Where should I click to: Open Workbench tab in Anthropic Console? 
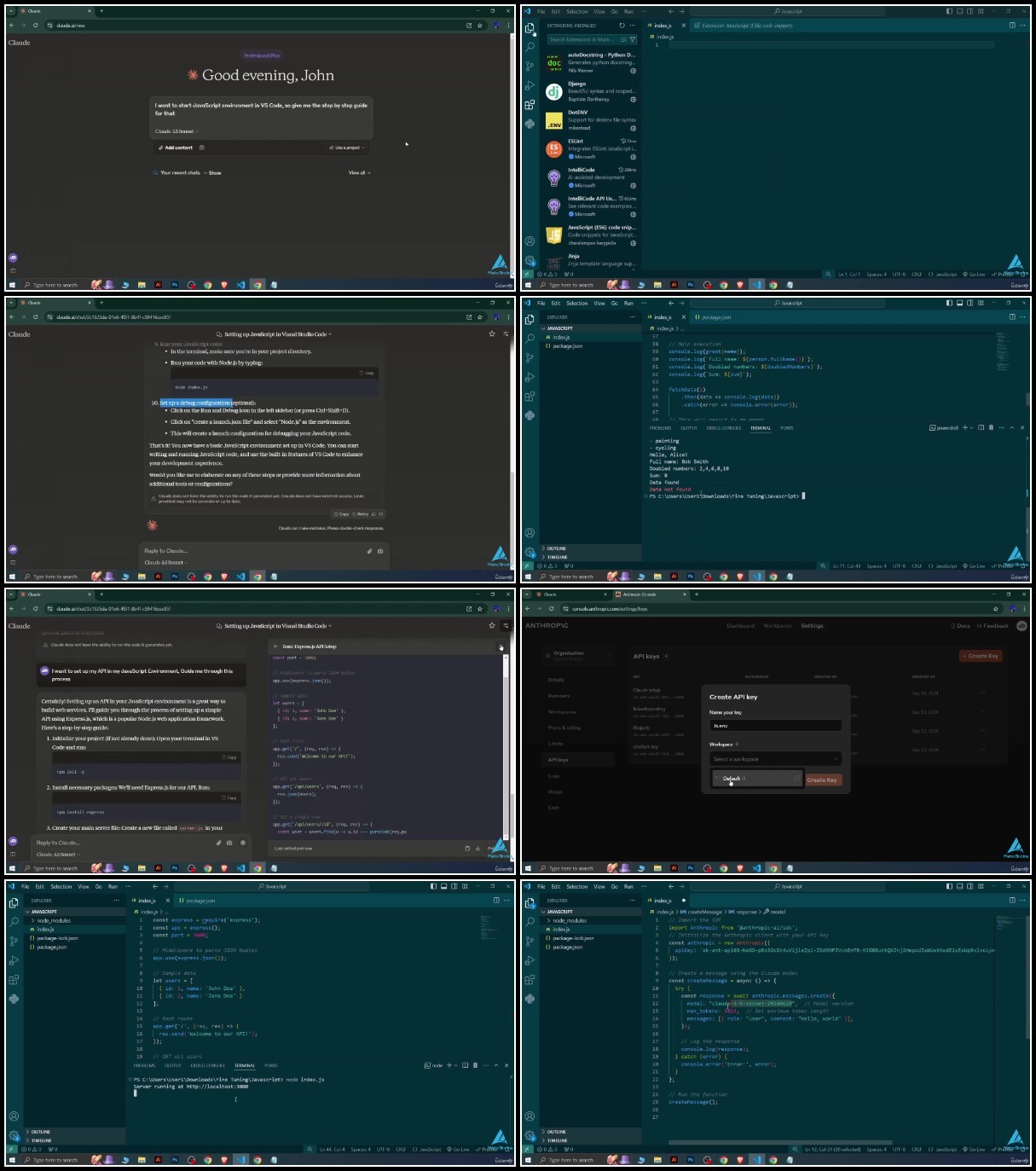point(778,625)
